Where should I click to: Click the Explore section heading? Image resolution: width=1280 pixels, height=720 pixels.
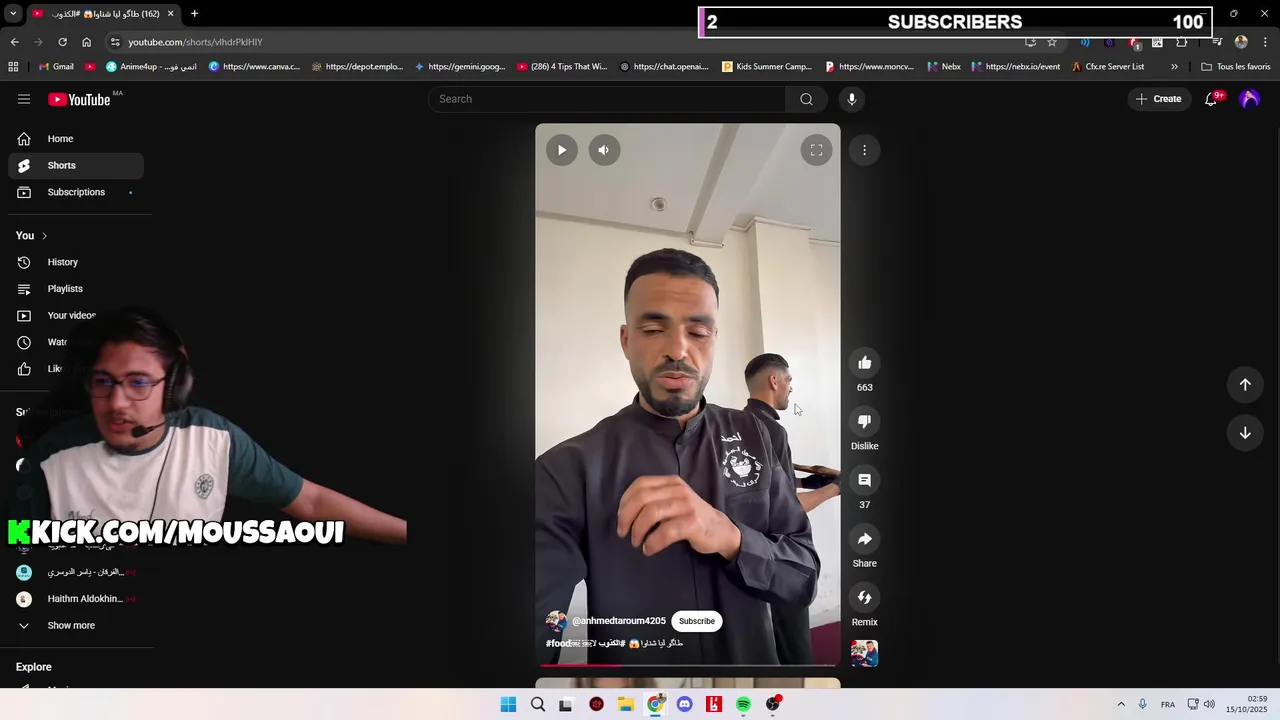coord(34,667)
